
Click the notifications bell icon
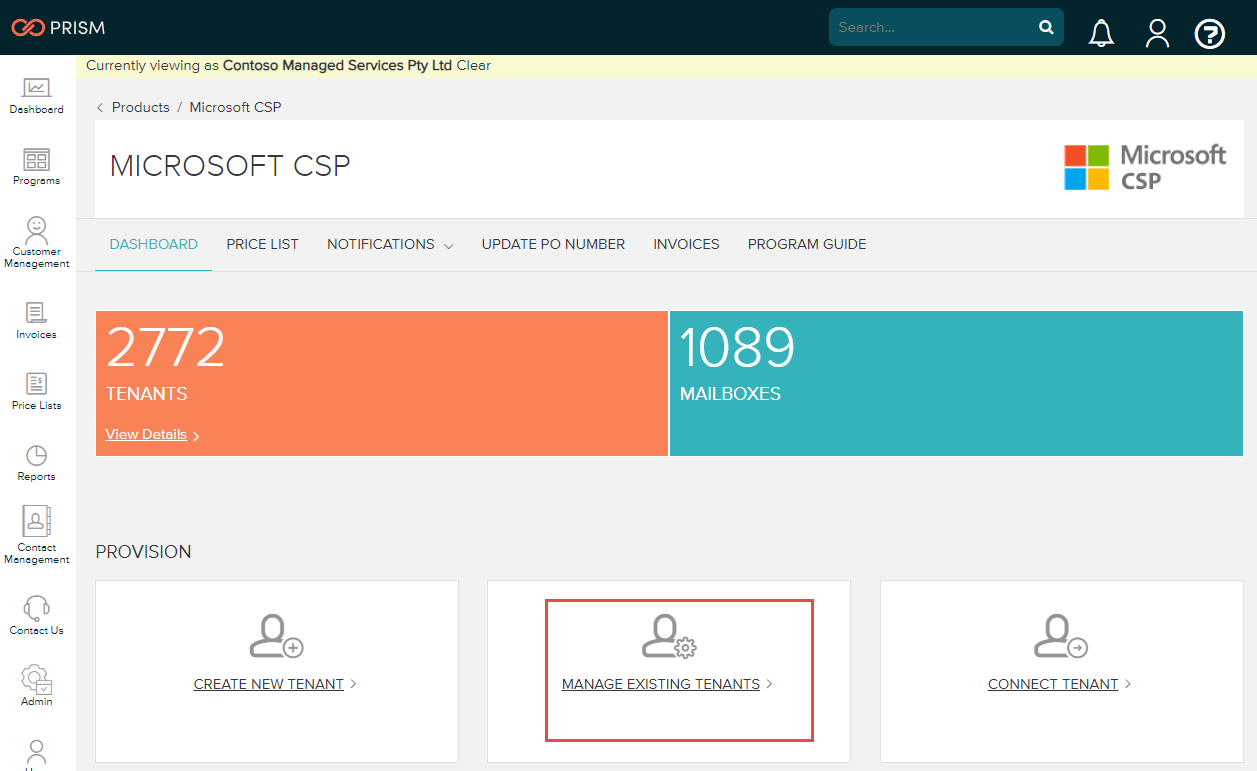point(1101,32)
